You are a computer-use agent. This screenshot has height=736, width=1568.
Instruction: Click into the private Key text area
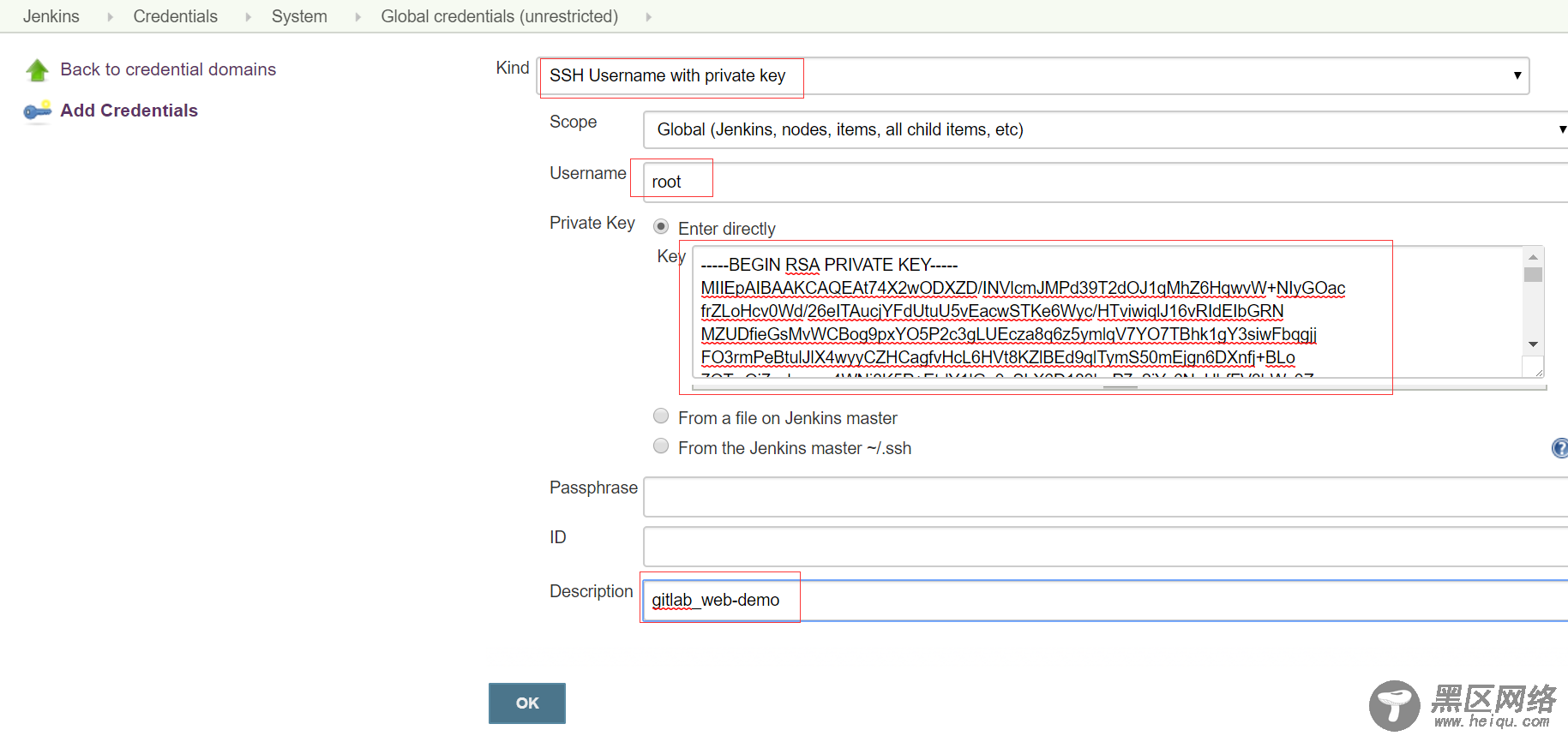pyautogui.click(x=1107, y=312)
